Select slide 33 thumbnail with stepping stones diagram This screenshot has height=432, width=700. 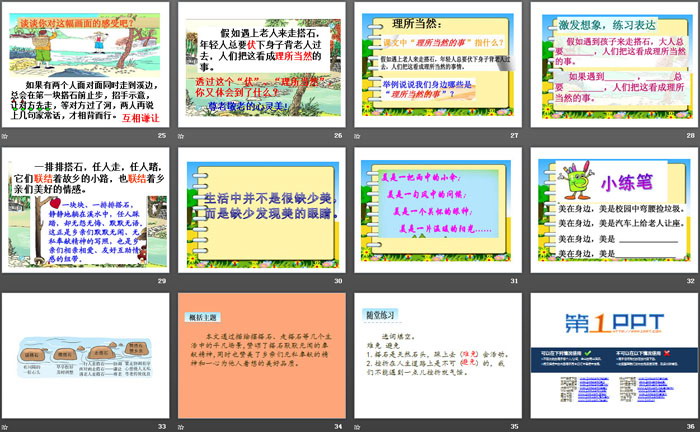[x=86, y=356]
